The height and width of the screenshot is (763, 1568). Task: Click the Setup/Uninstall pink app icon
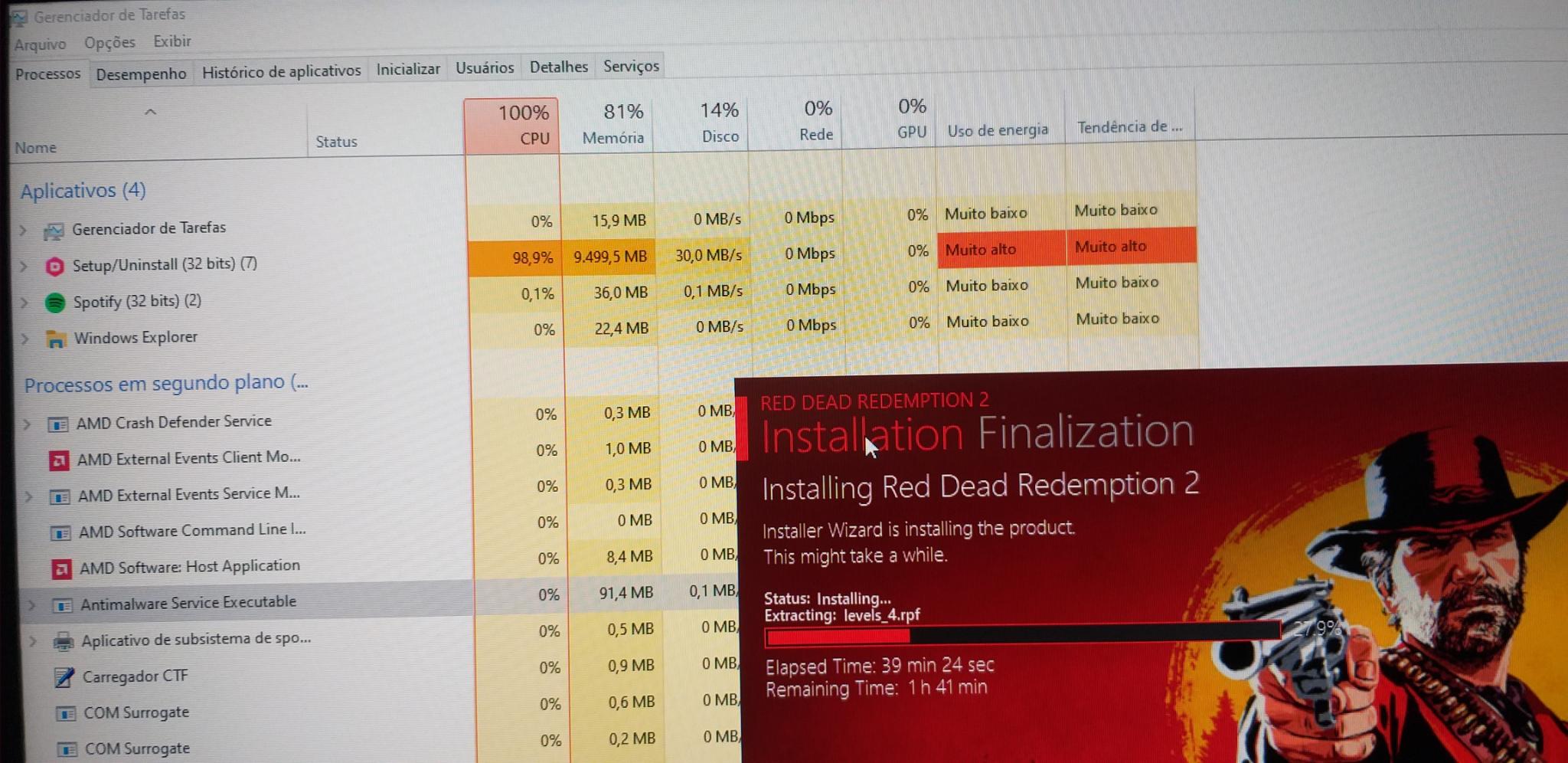pyautogui.click(x=54, y=266)
